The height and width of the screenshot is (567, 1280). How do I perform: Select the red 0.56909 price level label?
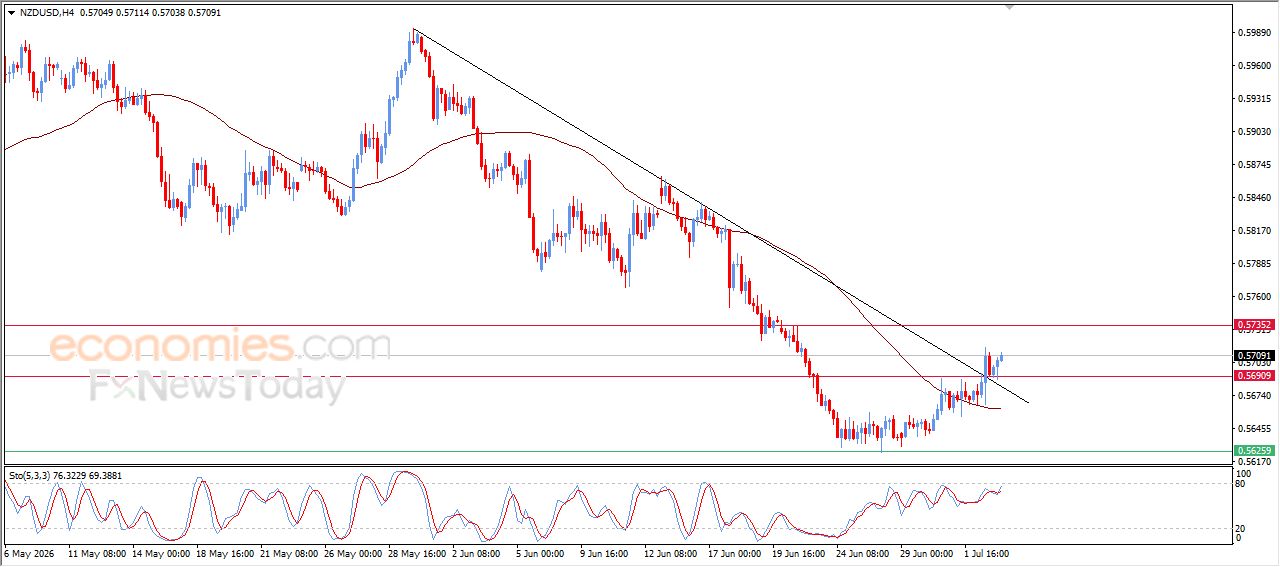coord(1254,376)
